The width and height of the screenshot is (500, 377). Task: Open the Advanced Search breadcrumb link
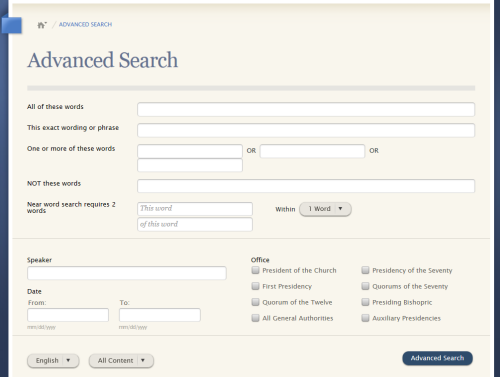coord(85,24)
